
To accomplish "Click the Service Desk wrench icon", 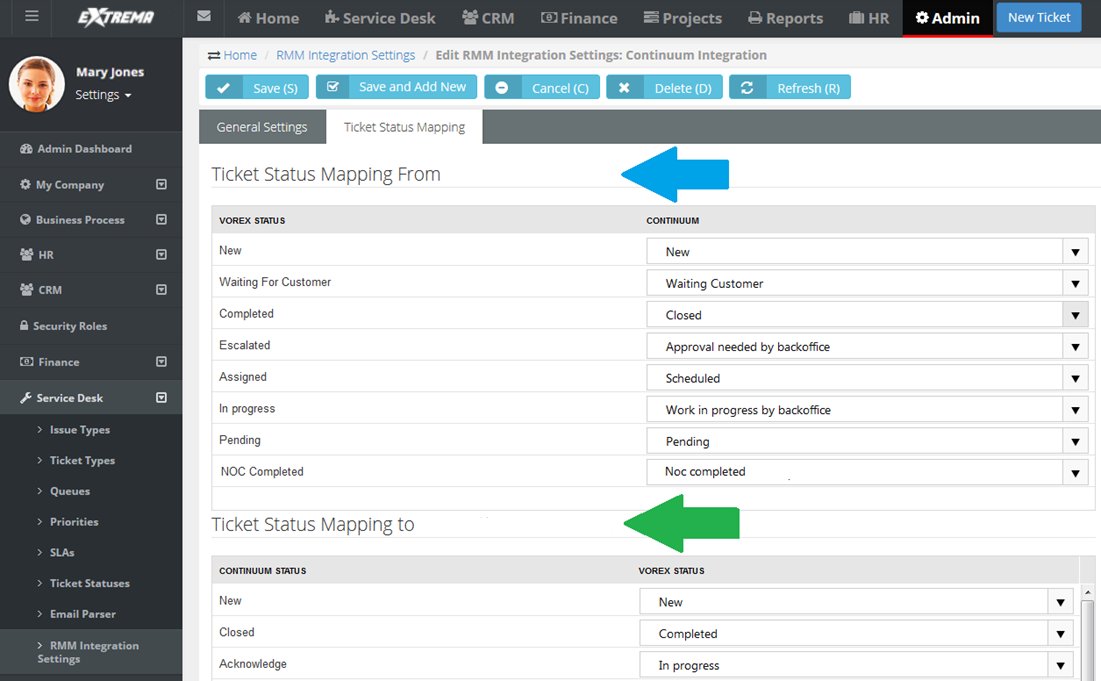I will (x=26, y=397).
